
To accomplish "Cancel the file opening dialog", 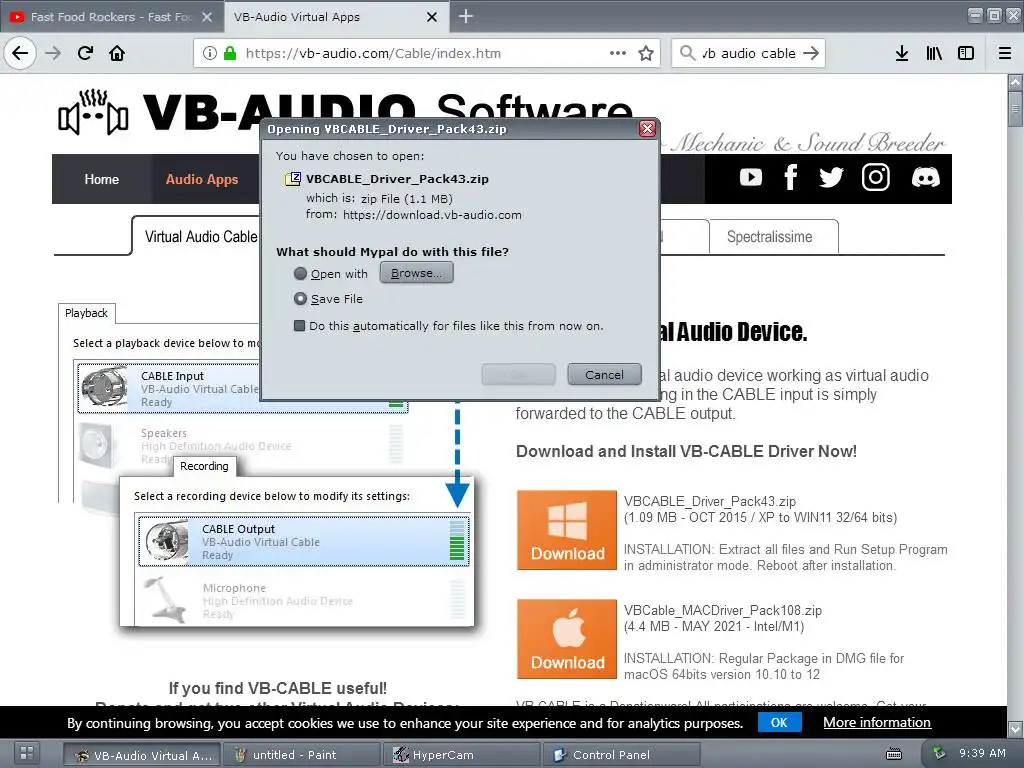I will [604, 375].
